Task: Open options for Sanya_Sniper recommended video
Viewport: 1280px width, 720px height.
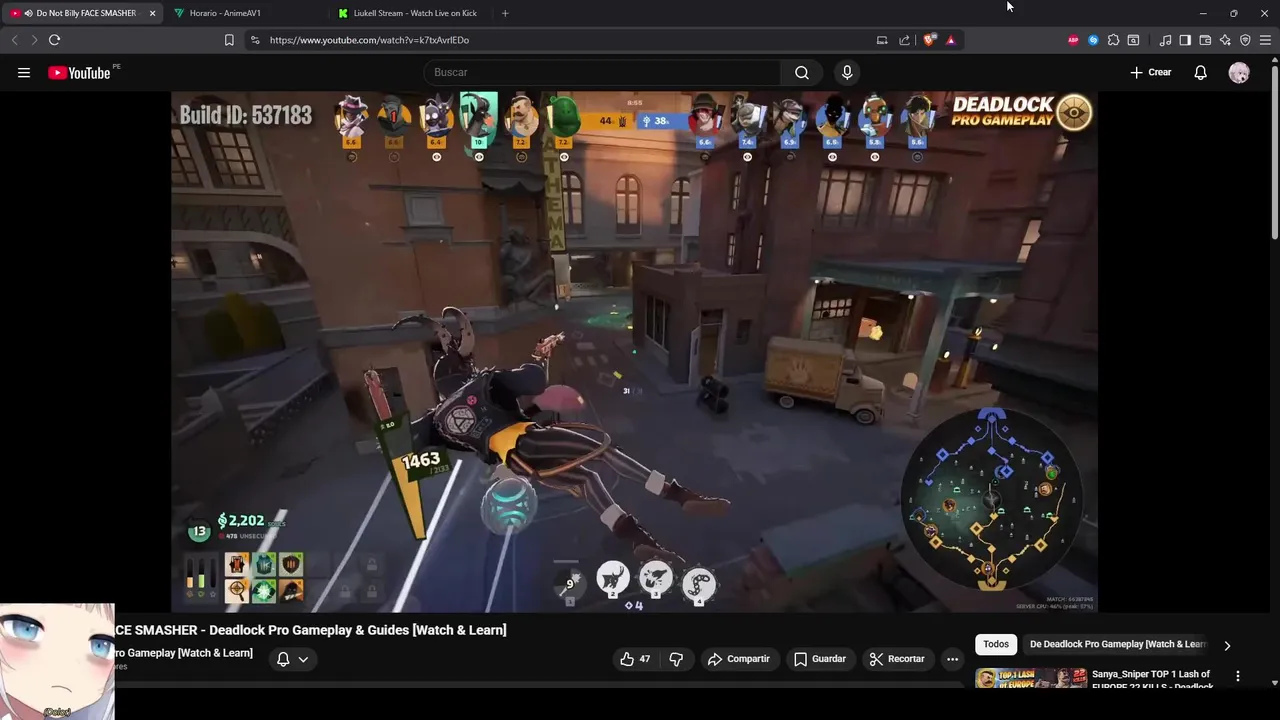Action: pyautogui.click(x=1237, y=677)
